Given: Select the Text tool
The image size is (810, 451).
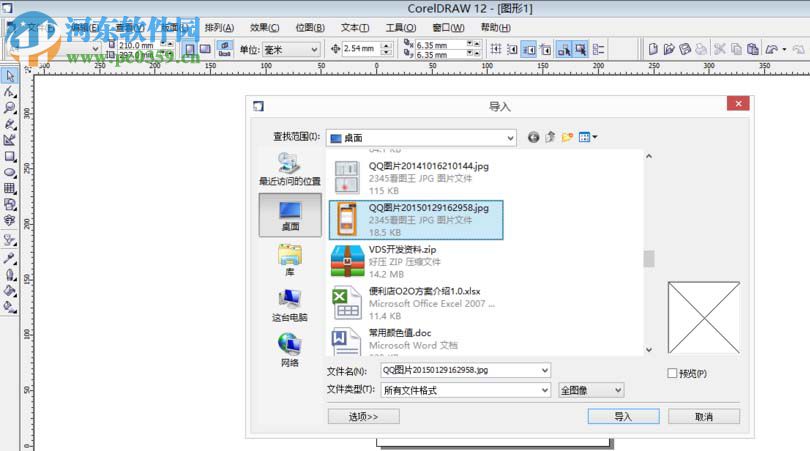Looking at the screenshot, I should pos(9,221).
